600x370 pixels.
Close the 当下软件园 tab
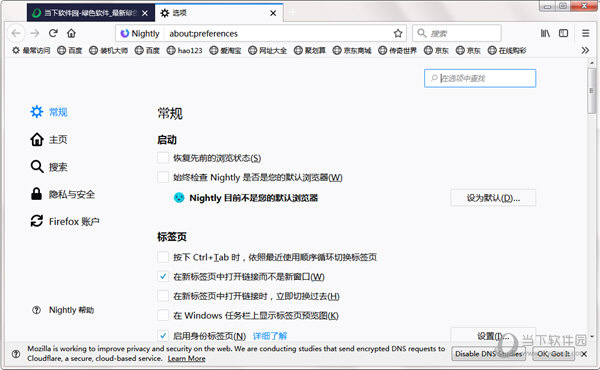point(145,13)
